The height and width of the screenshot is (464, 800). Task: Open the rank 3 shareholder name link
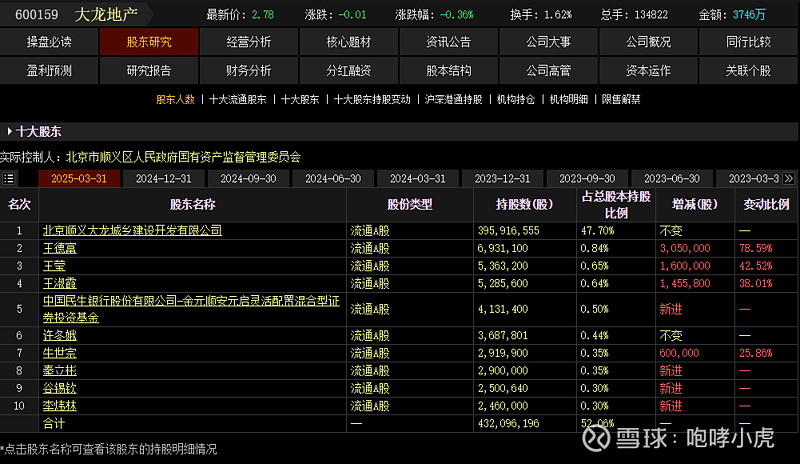[x=54, y=266]
